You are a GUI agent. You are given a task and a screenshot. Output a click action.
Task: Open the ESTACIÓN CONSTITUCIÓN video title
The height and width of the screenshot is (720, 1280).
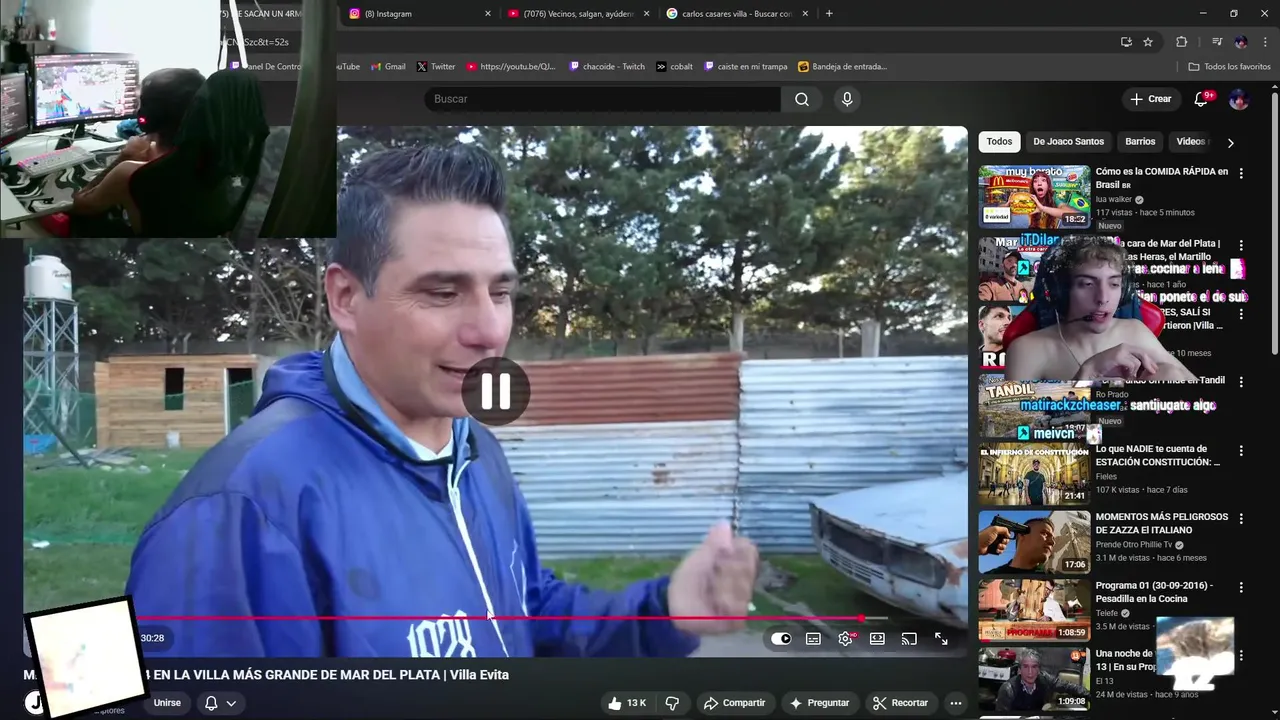click(x=1157, y=456)
